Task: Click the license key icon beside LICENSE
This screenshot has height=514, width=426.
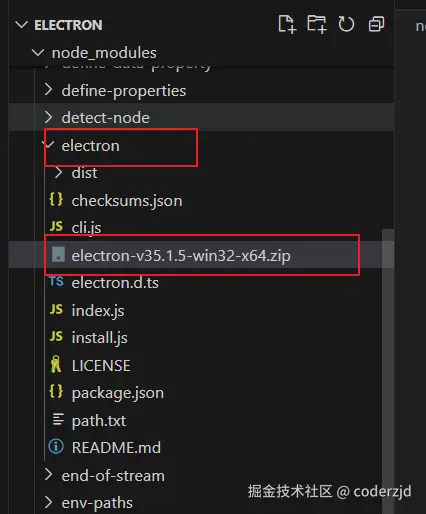Action: (x=56, y=364)
